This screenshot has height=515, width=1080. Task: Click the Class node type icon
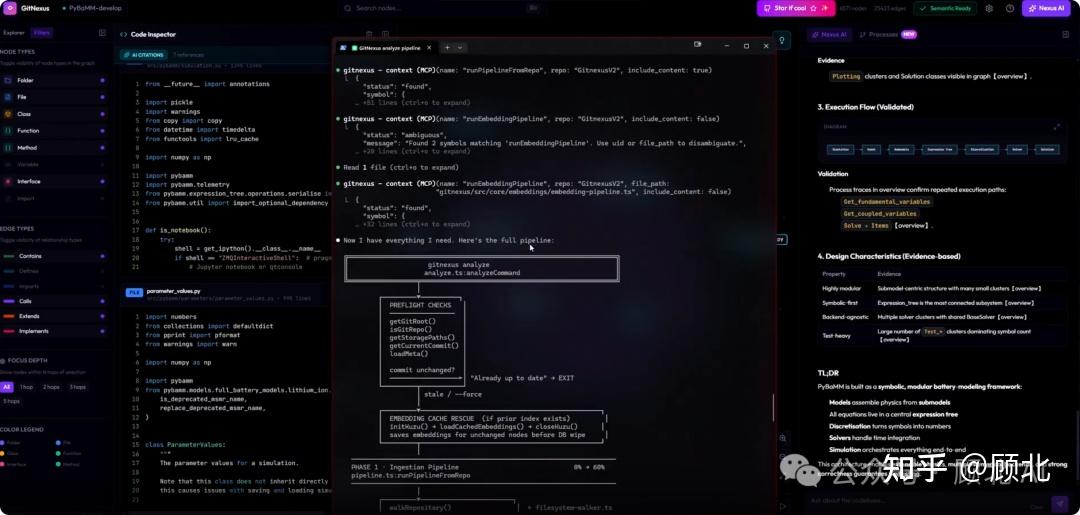(x=8, y=114)
